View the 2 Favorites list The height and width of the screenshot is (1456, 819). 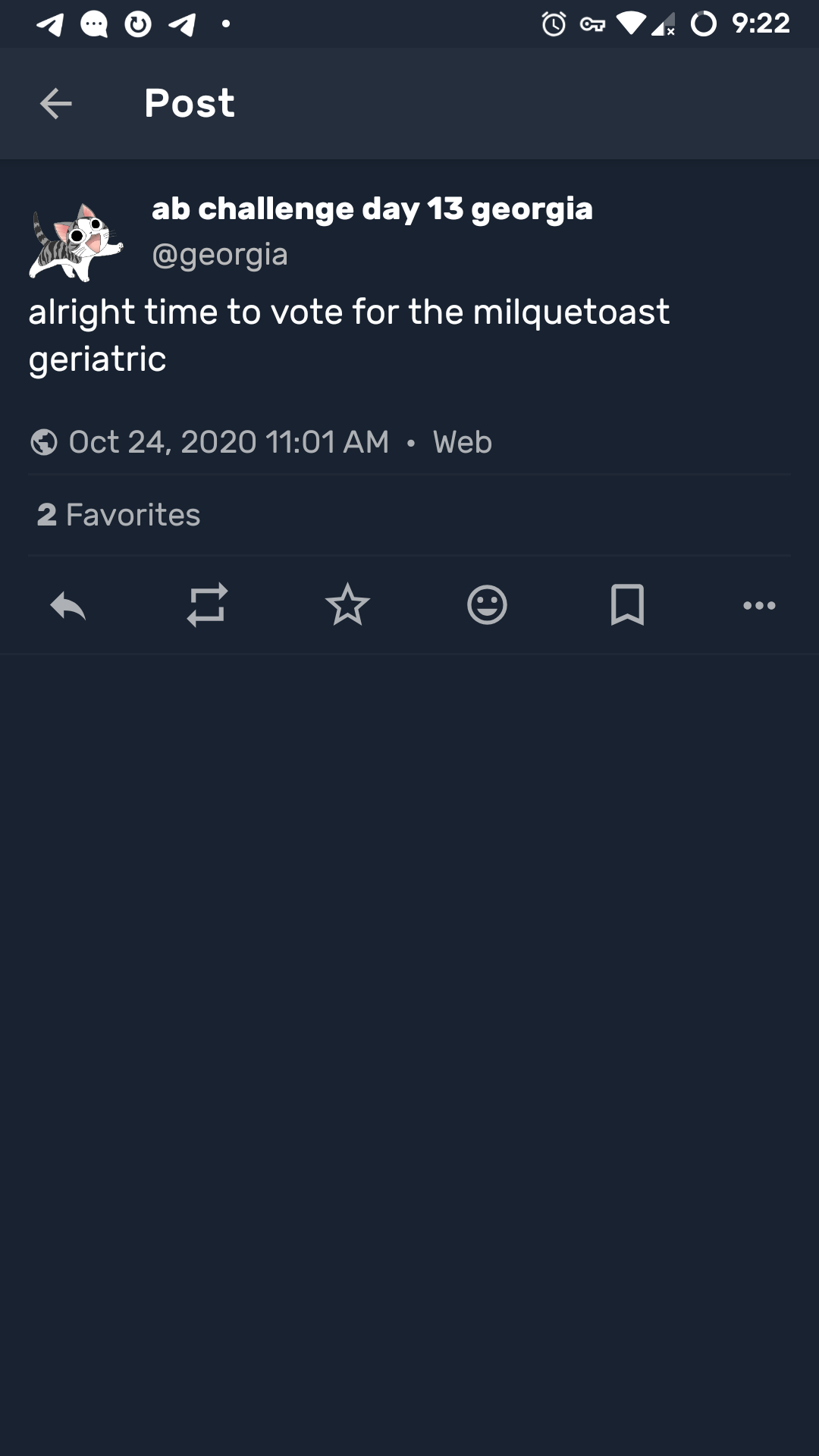pyautogui.click(x=119, y=515)
